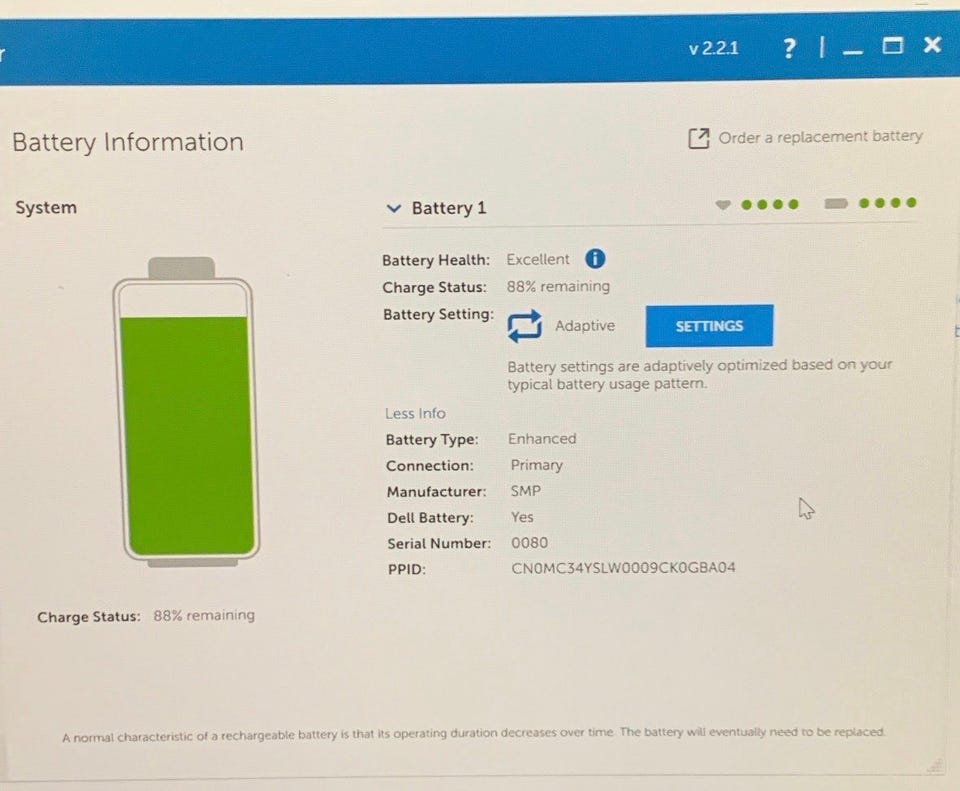Click the Connection value Primary
This screenshot has width=960, height=791.
coord(536,465)
